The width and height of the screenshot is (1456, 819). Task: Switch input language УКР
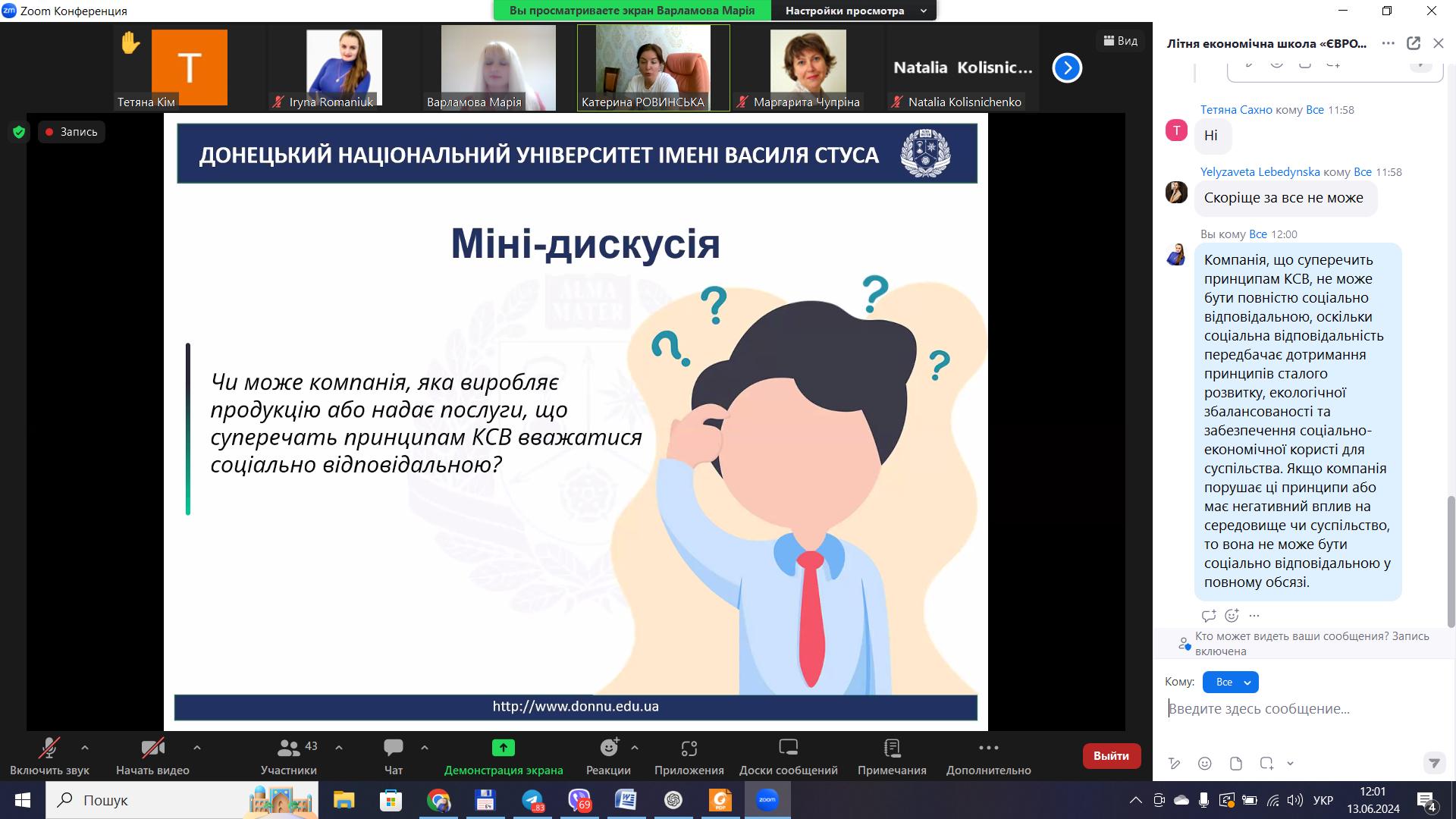(1323, 800)
